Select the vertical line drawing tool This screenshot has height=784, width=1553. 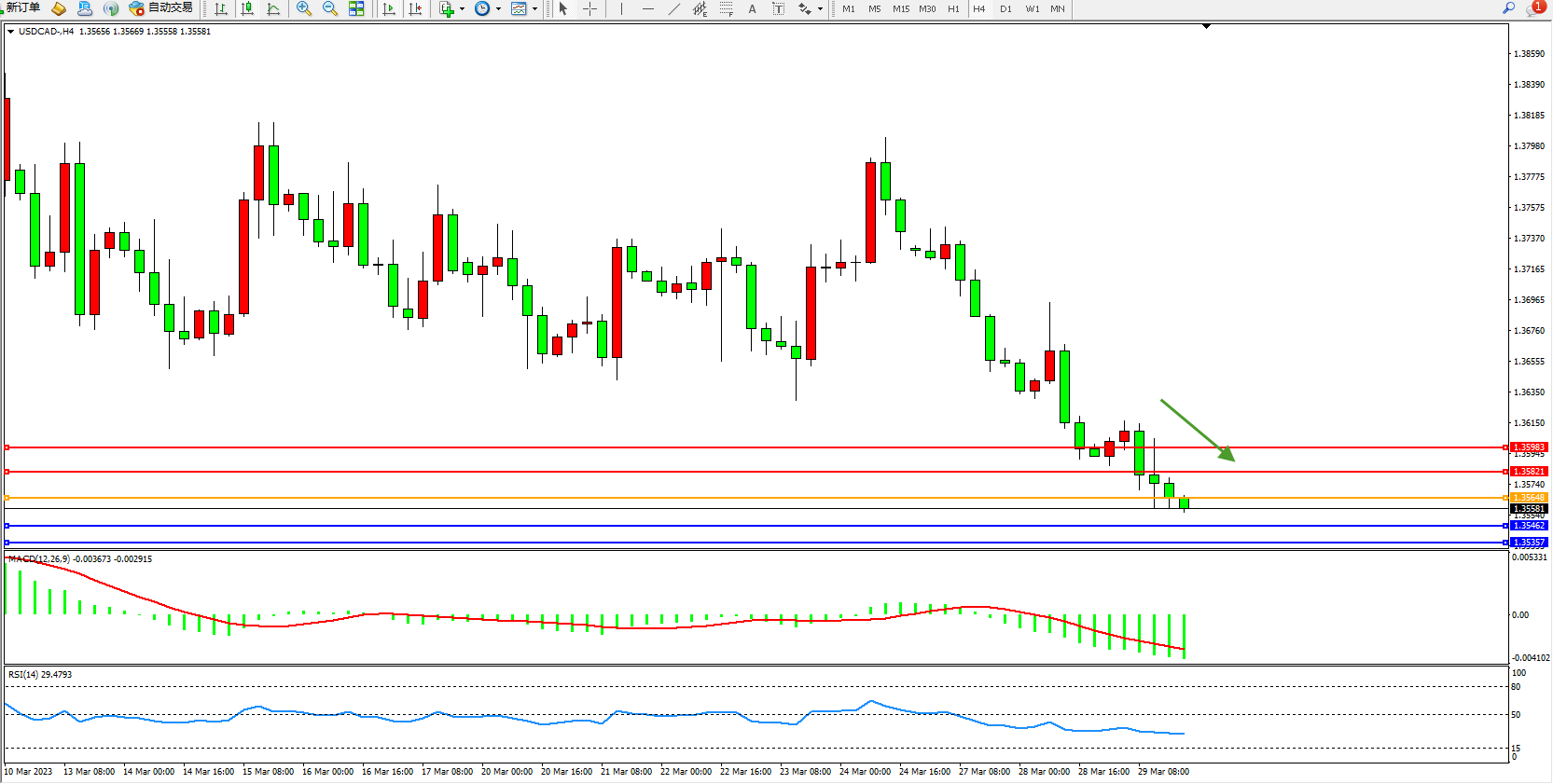(x=621, y=8)
